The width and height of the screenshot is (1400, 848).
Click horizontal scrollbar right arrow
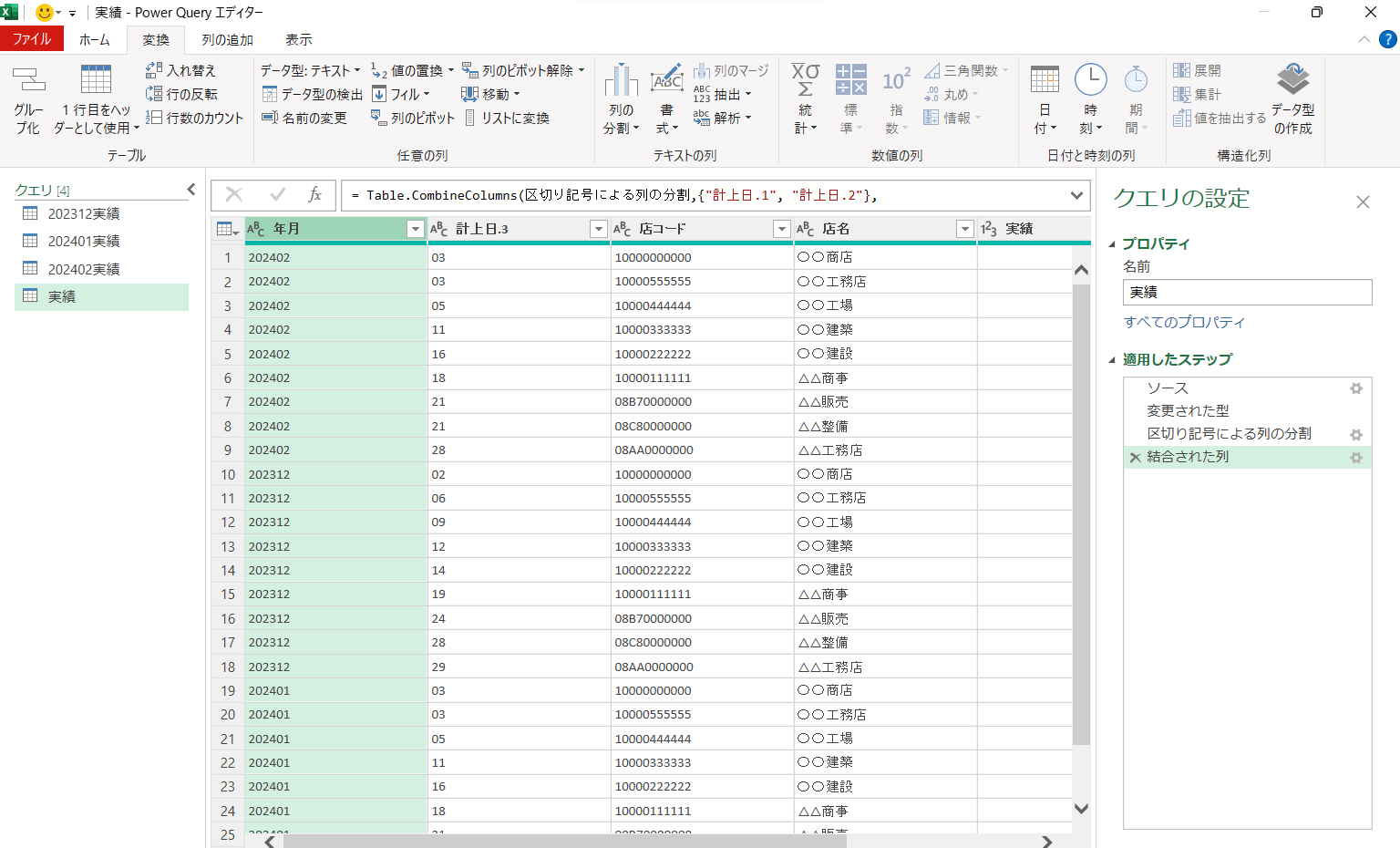[1046, 841]
